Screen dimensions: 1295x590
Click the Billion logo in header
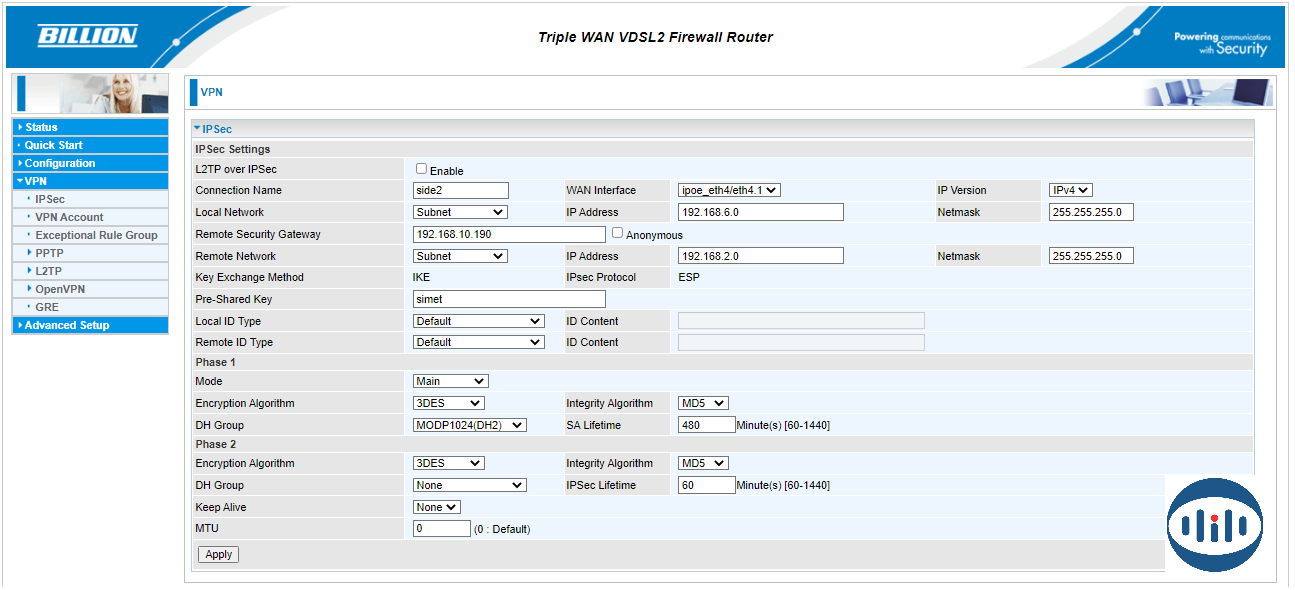click(x=87, y=37)
